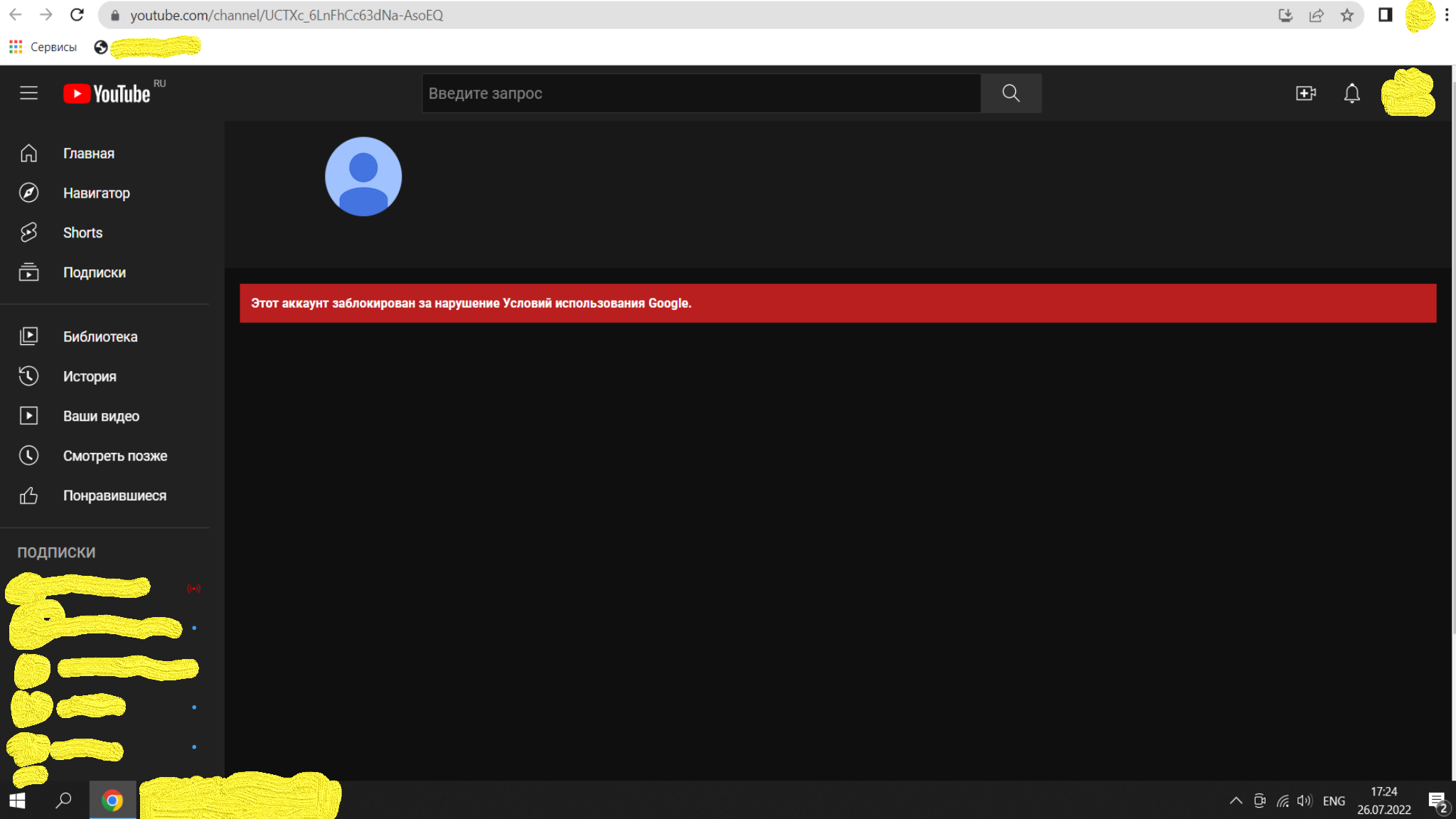This screenshot has width=1456, height=819.
Task: Switch the ENG input language
Action: (x=1334, y=801)
